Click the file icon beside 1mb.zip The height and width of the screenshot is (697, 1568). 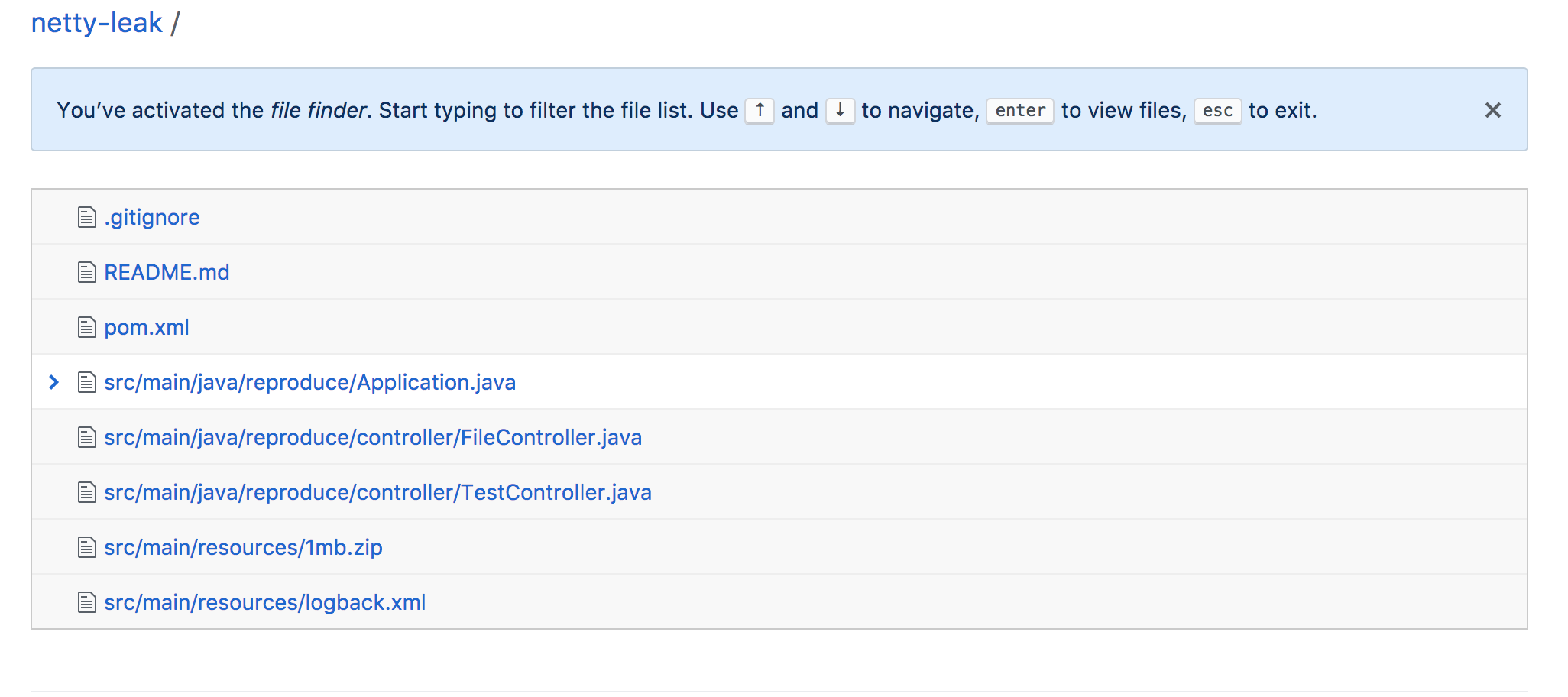pos(86,546)
